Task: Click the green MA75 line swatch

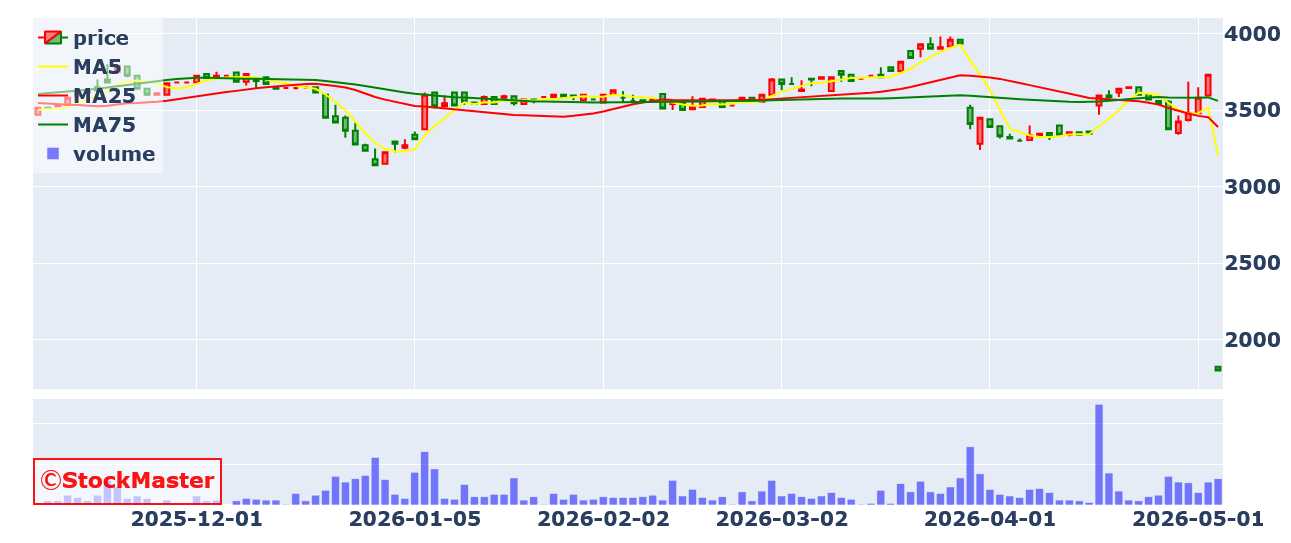Action: pyautogui.click(x=53, y=125)
